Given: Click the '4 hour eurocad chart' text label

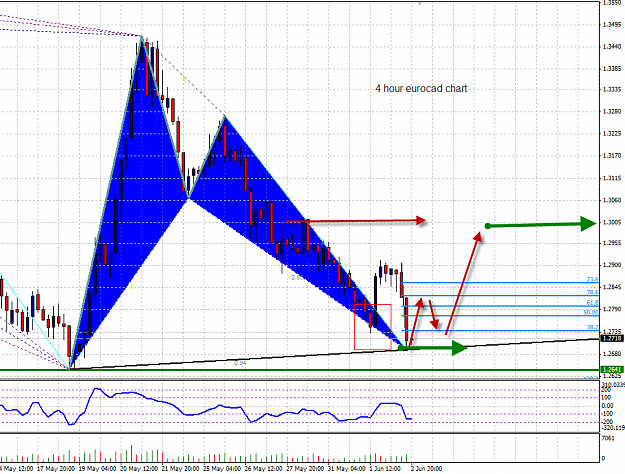Looking at the screenshot, I should click(421, 89).
